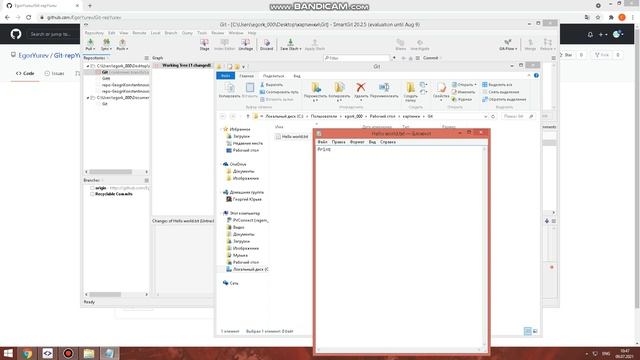Click the Merge icon in SmartGit toolbar
The width and height of the screenshot is (640, 360).
[x=530, y=42]
